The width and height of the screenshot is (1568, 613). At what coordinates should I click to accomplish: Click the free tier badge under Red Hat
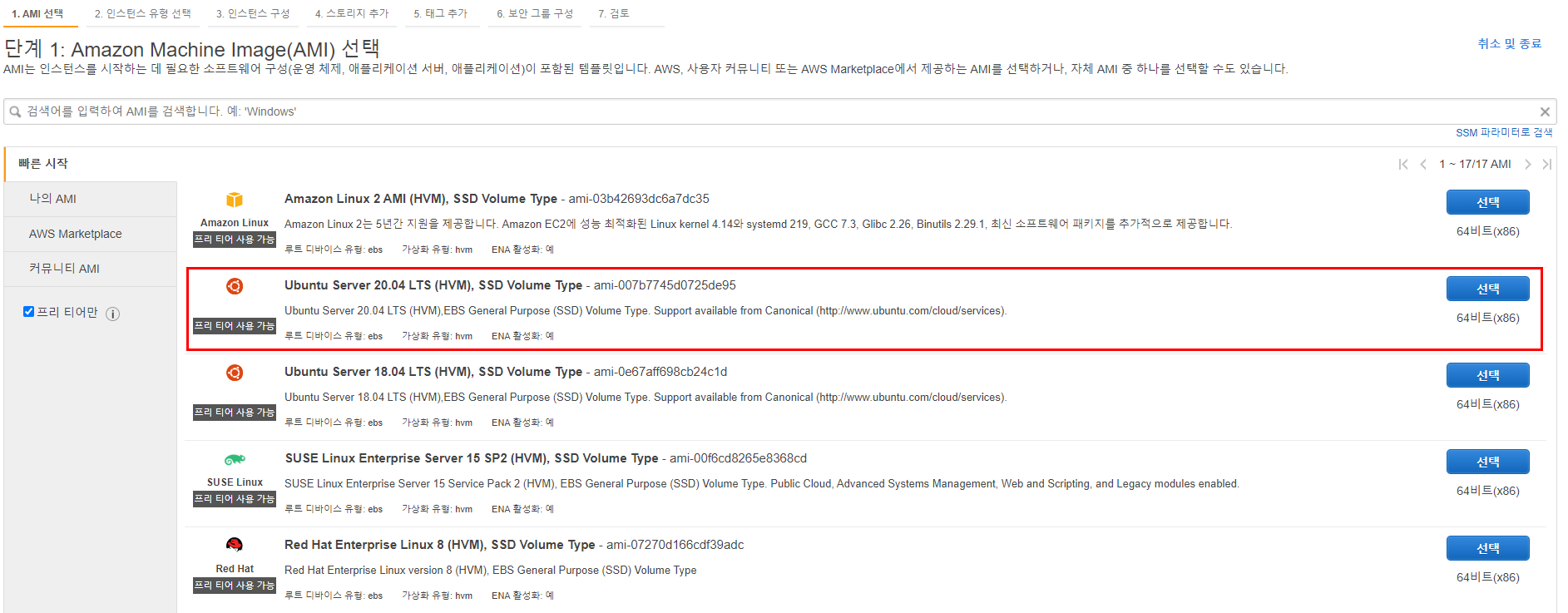(x=235, y=586)
